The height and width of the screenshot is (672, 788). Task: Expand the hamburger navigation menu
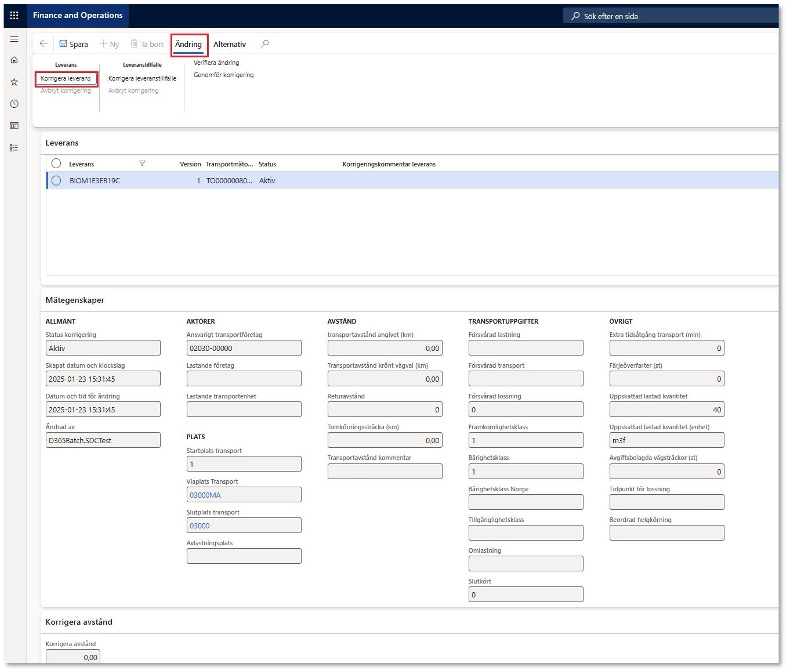[x=14, y=39]
